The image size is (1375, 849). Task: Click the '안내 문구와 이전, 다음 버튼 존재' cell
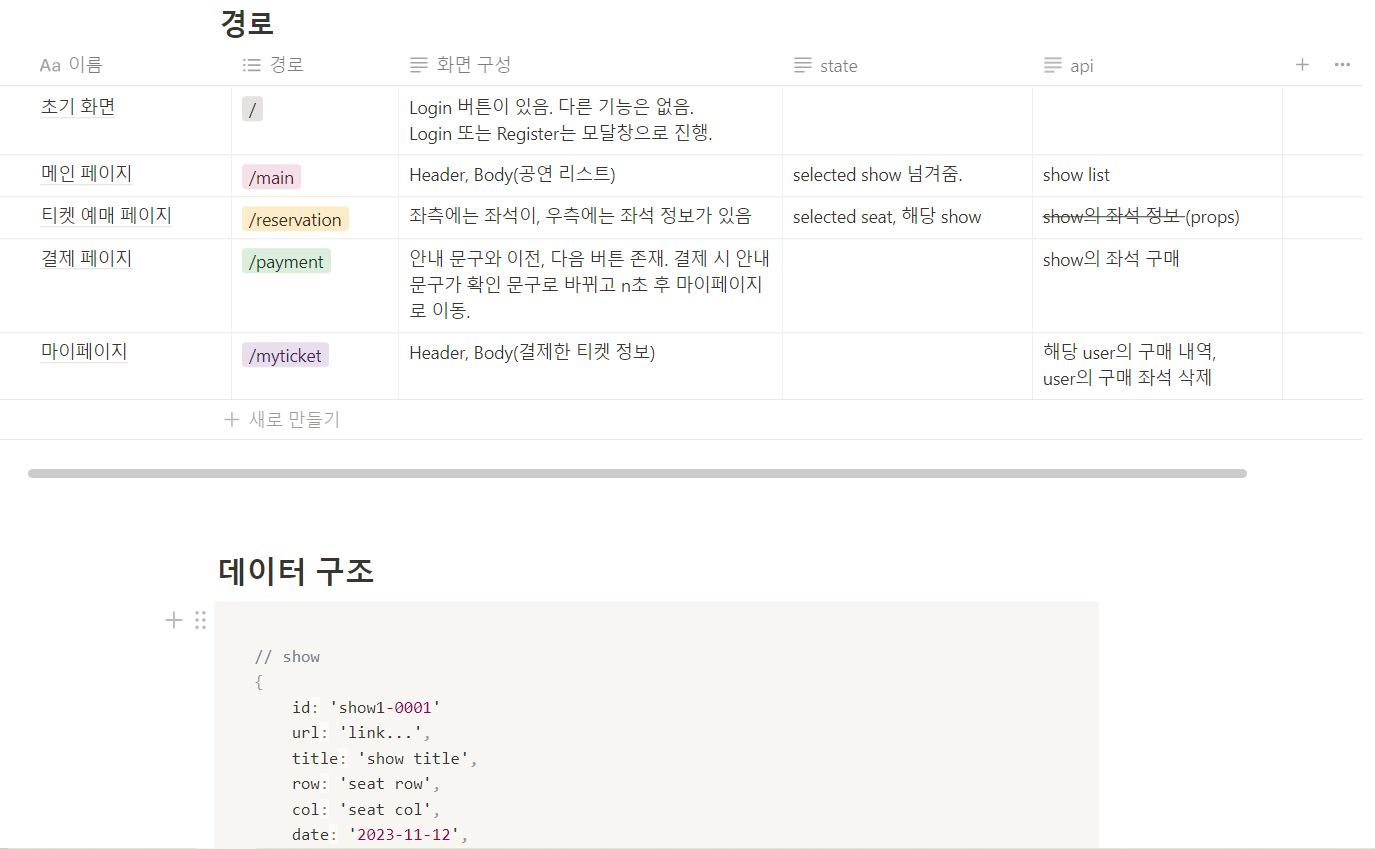(x=590, y=285)
